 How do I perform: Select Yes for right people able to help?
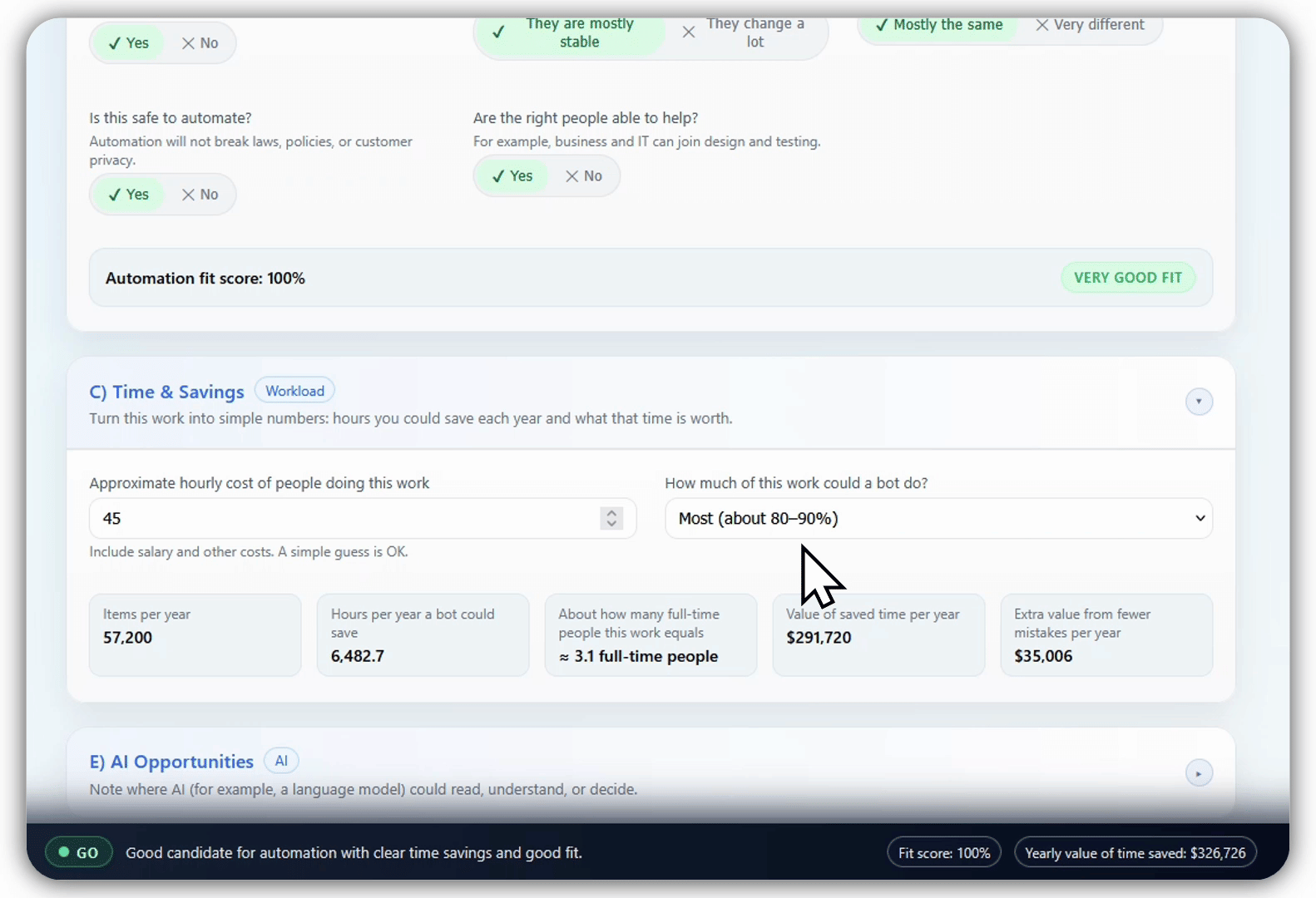(512, 176)
